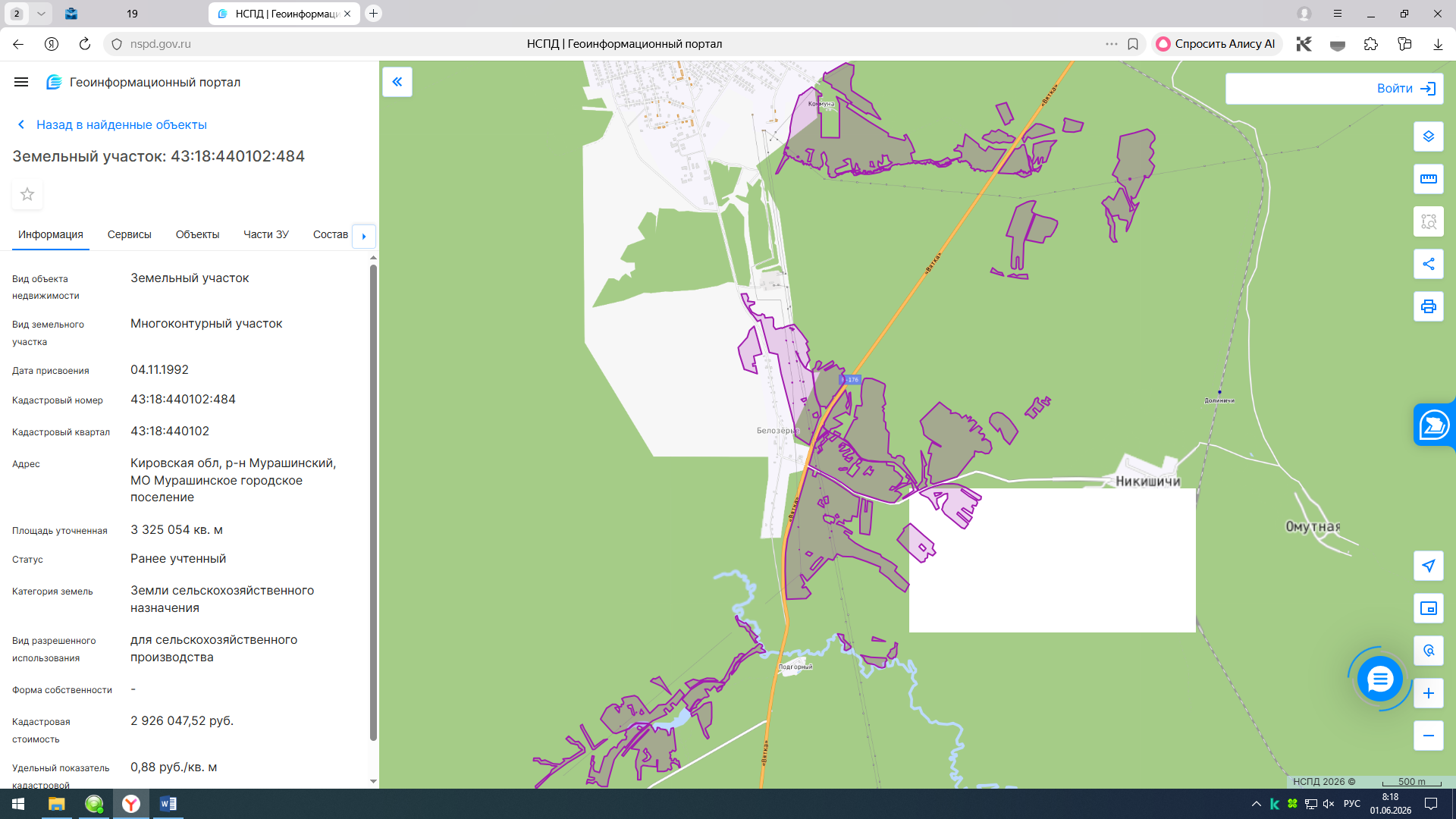Expand hidden tray icons chevron

pyautogui.click(x=1256, y=804)
